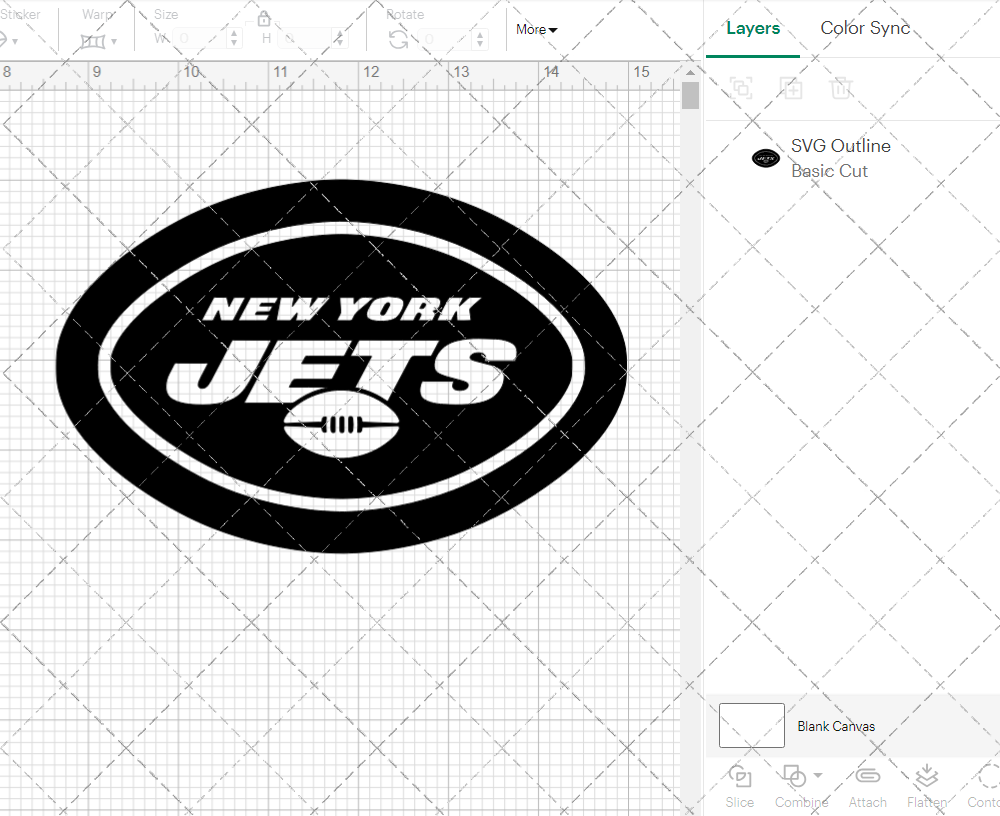Switch to the Layers tab

coord(753,28)
